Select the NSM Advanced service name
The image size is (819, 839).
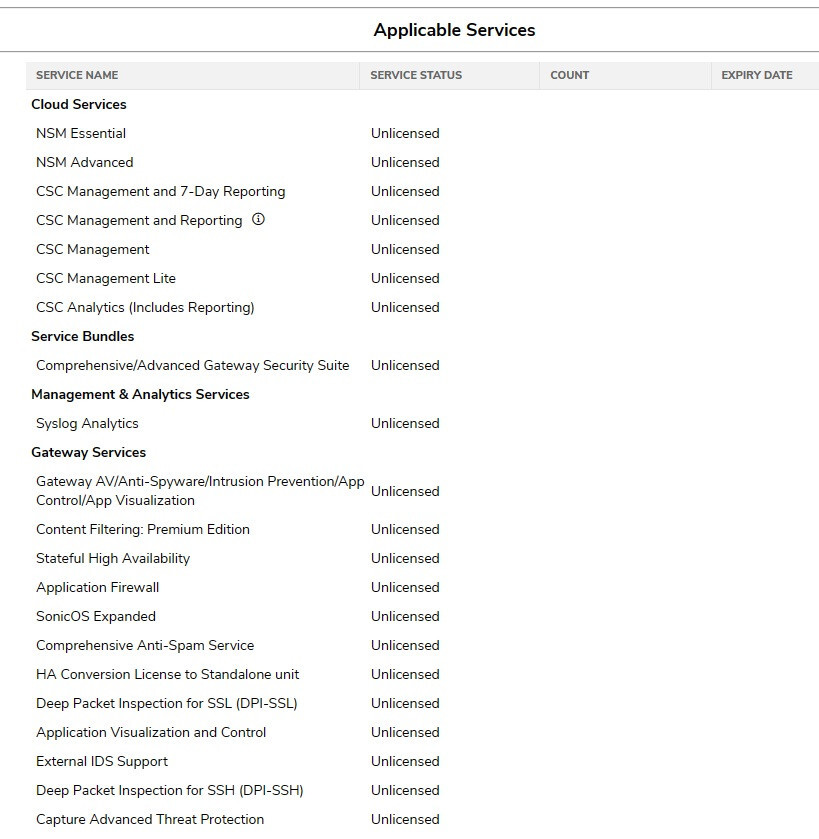click(x=85, y=162)
